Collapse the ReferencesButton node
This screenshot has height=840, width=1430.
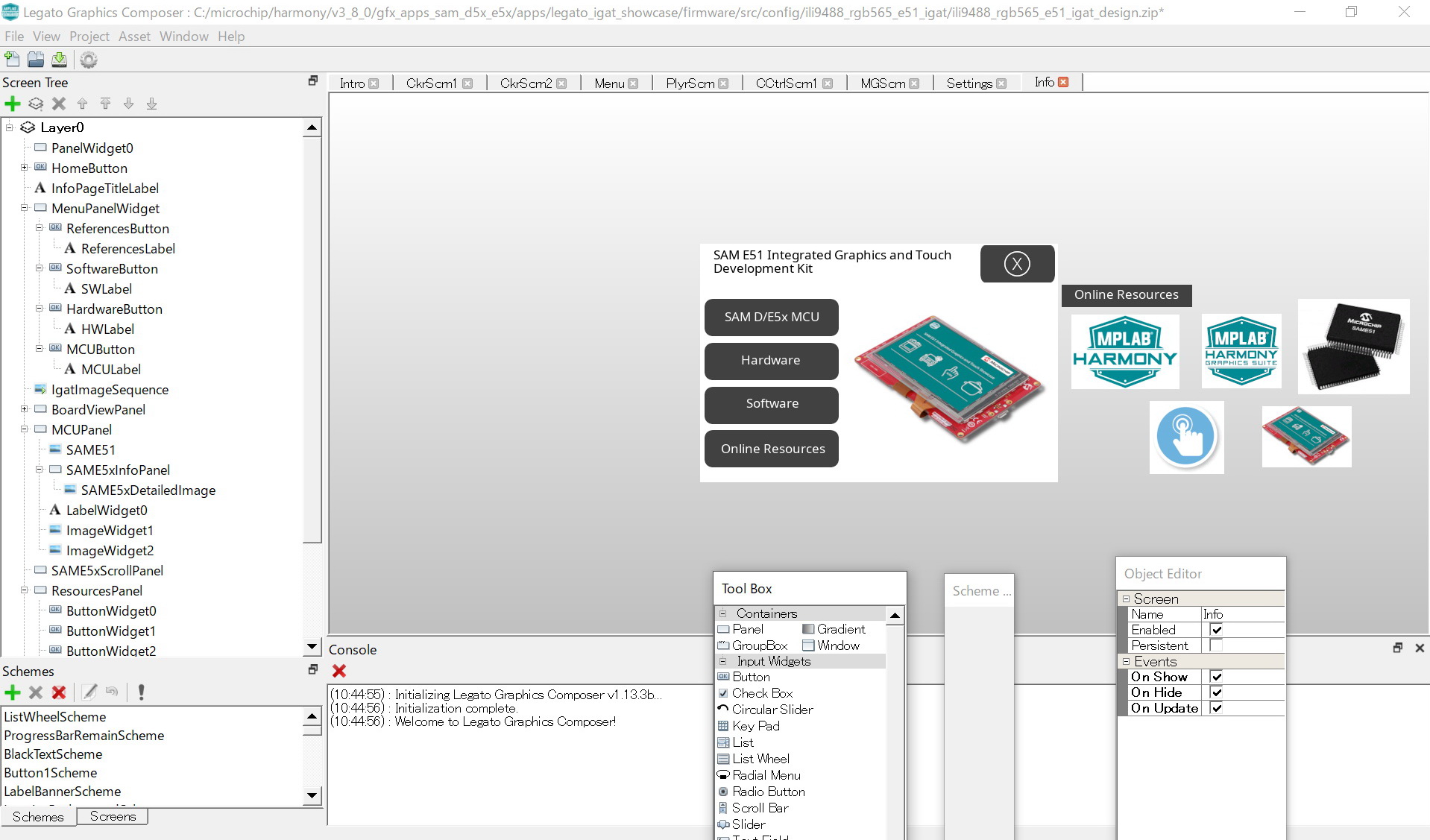point(40,228)
